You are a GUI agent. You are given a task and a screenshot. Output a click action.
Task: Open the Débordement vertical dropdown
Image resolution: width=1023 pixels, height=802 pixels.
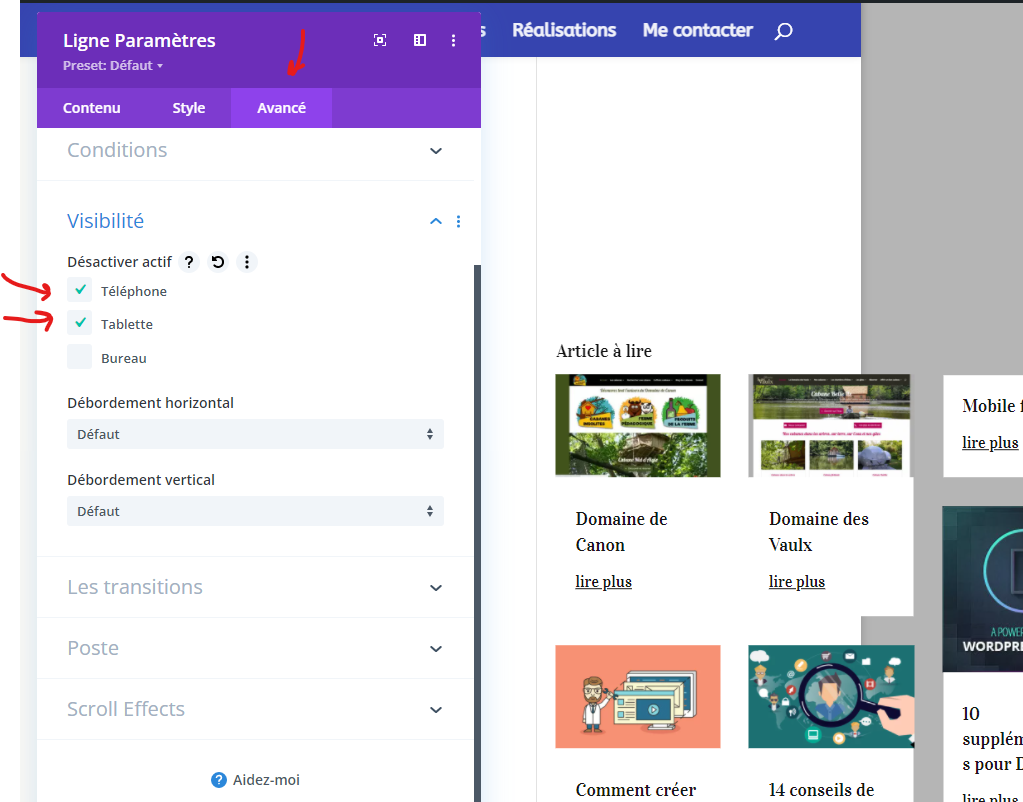(x=255, y=511)
